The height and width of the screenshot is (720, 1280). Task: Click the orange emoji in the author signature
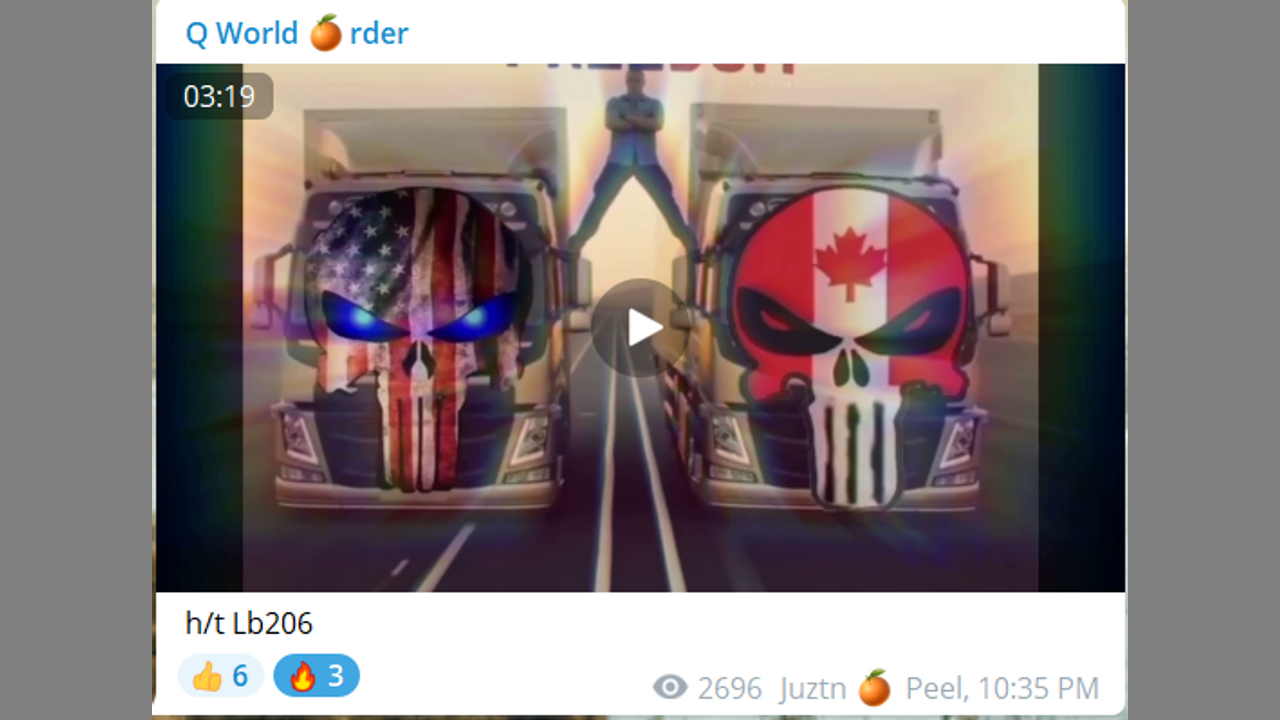tap(874, 688)
